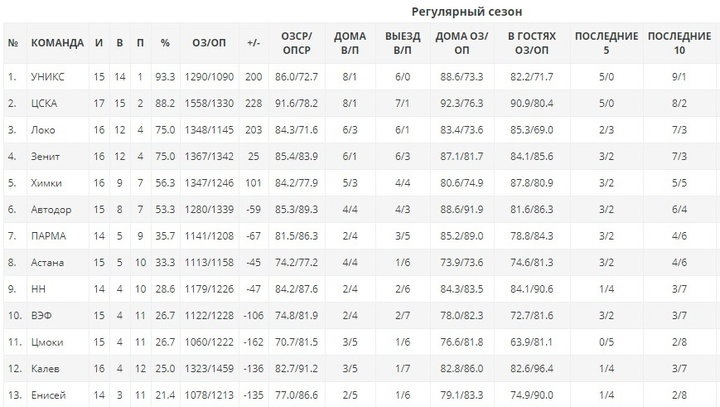
Task: Select the Локо team name
Action: (44, 129)
